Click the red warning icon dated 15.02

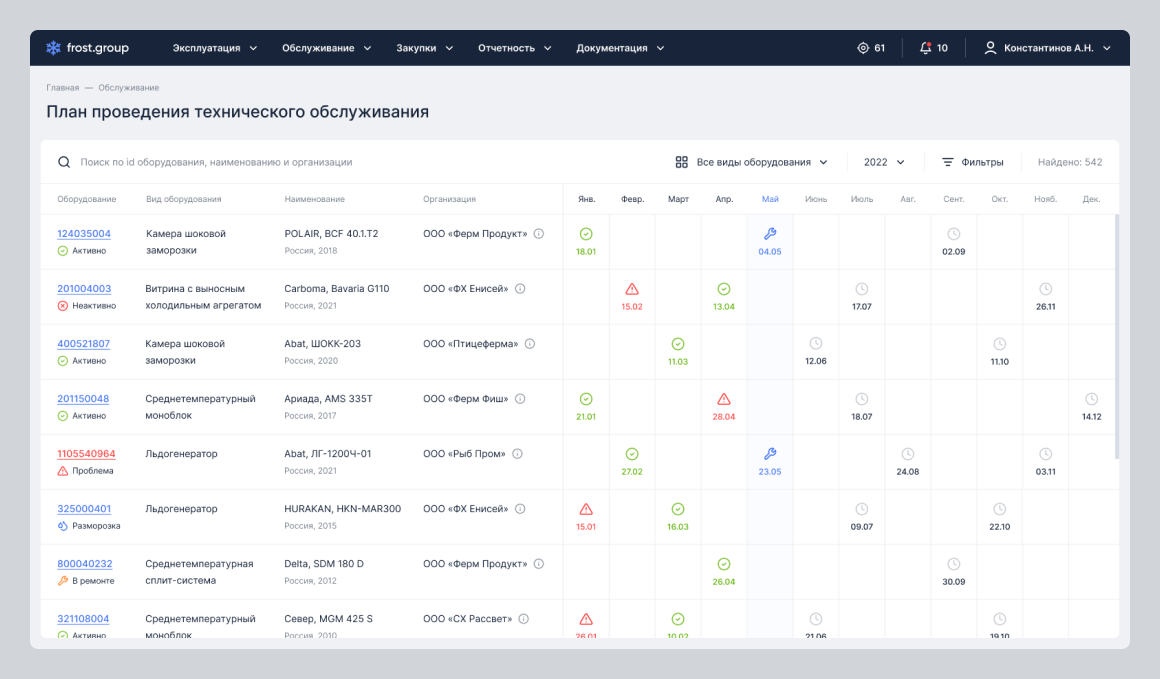click(632, 289)
